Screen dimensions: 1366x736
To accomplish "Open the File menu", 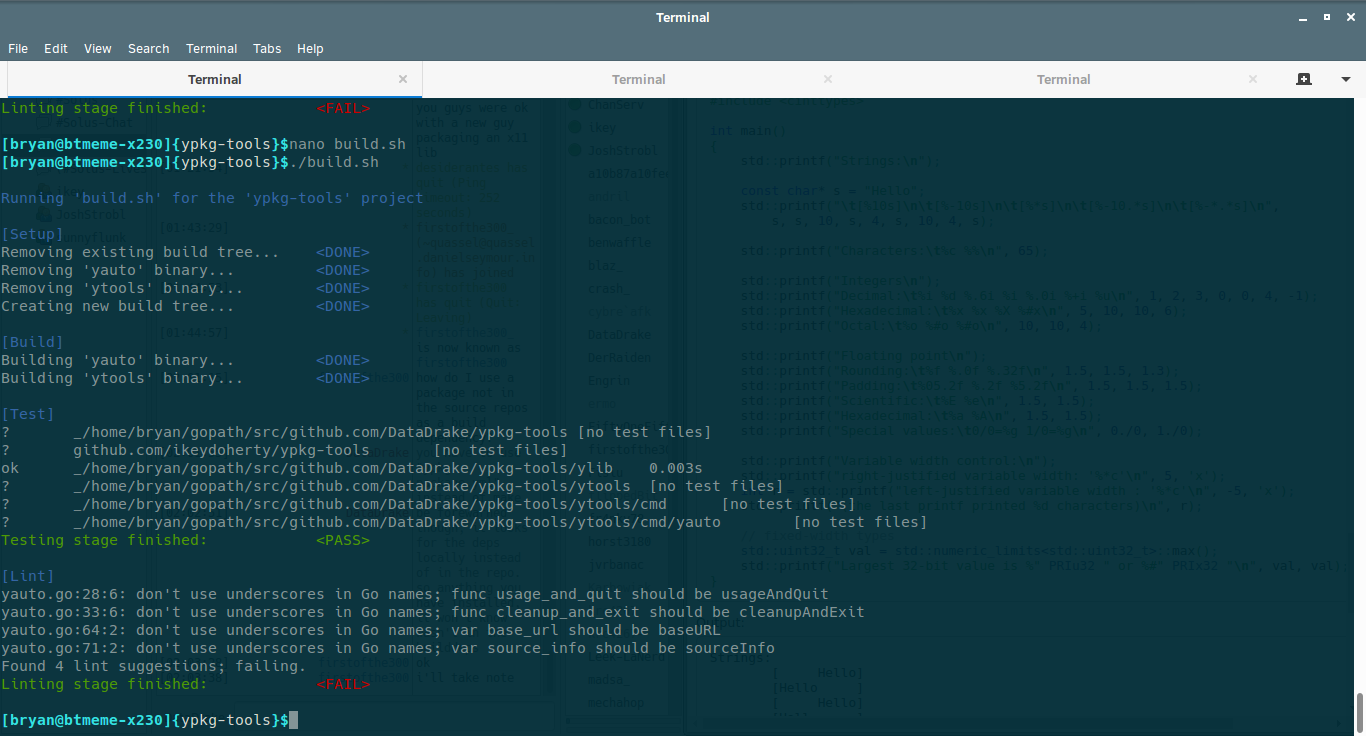I will point(18,48).
